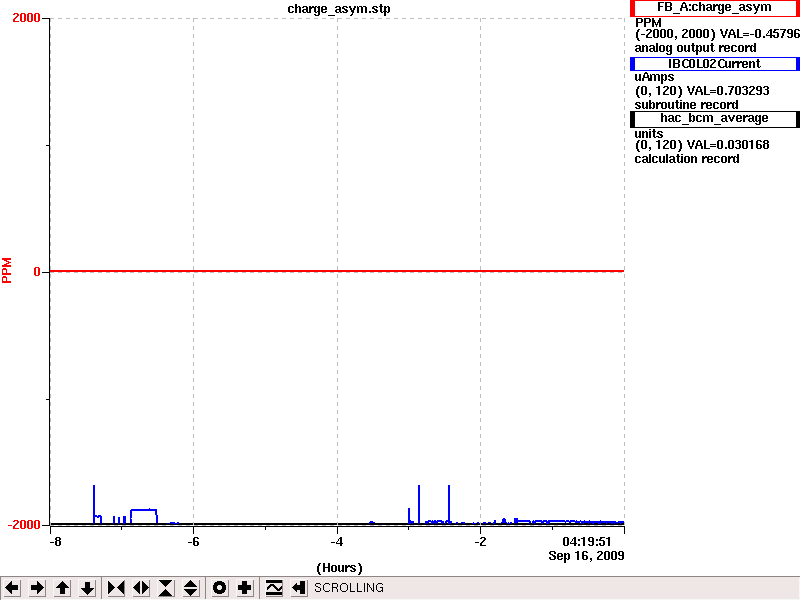Click the 04:19:51 timestamp on x-axis
The image size is (800, 600).
click(587, 542)
